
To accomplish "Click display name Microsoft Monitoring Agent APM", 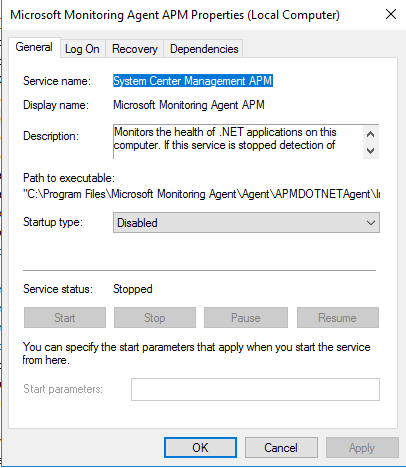I will click(x=189, y=105).
